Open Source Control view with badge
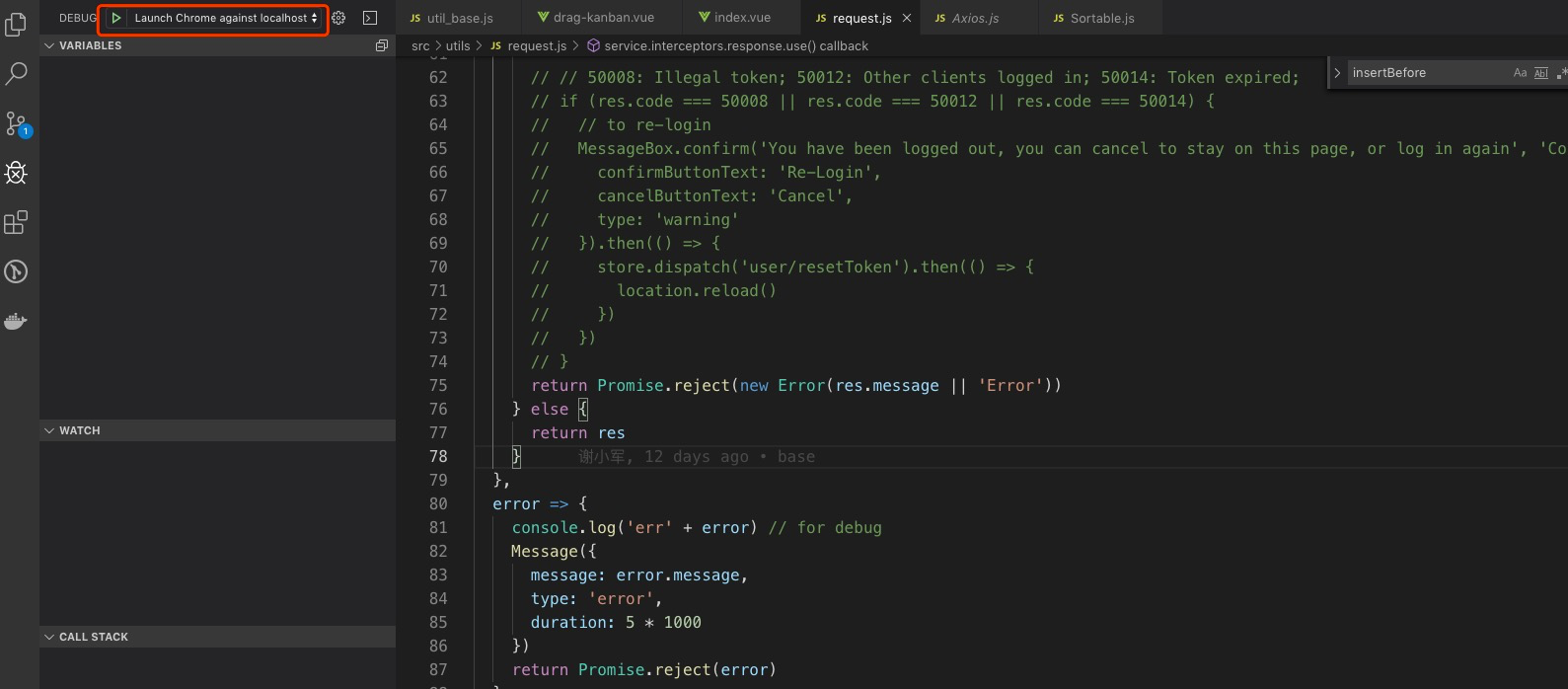This screenshot has width=1568, height=689. (17, 123)
